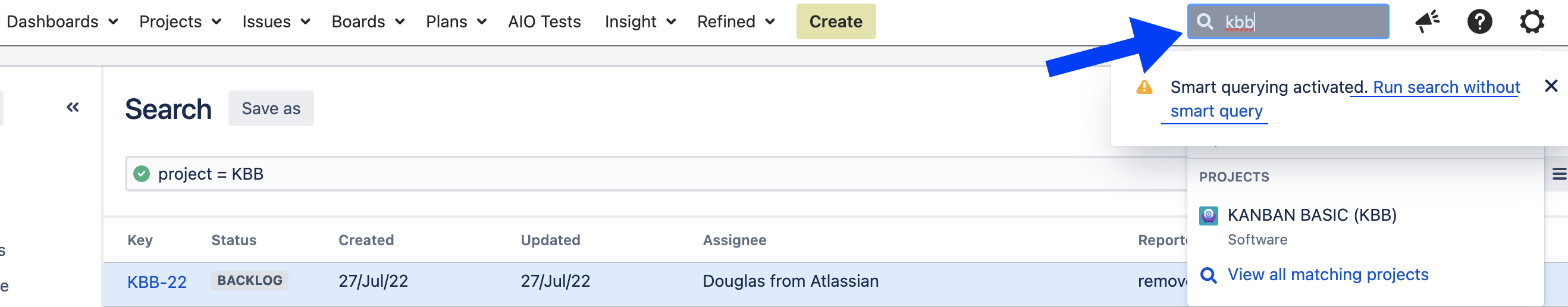The image size is (1568, 307).
Task: Click the search magnifier icon
Action: (1205, 22)
